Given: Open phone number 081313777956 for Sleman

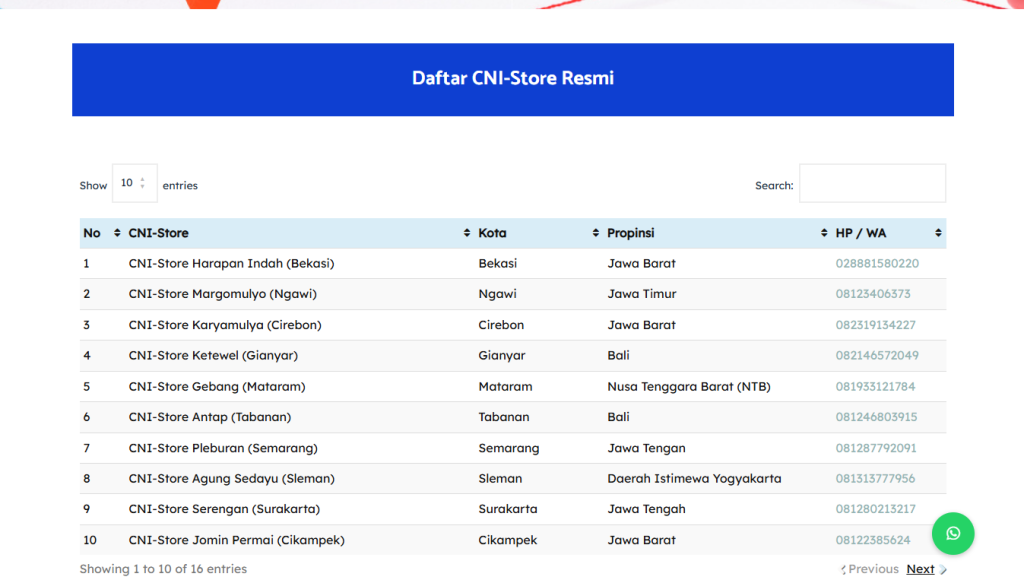Looking at the screenshot, I should click(875, 478).
